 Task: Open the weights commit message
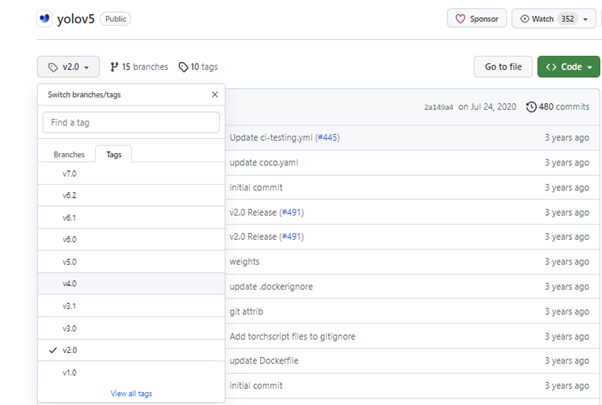(245, 262)
